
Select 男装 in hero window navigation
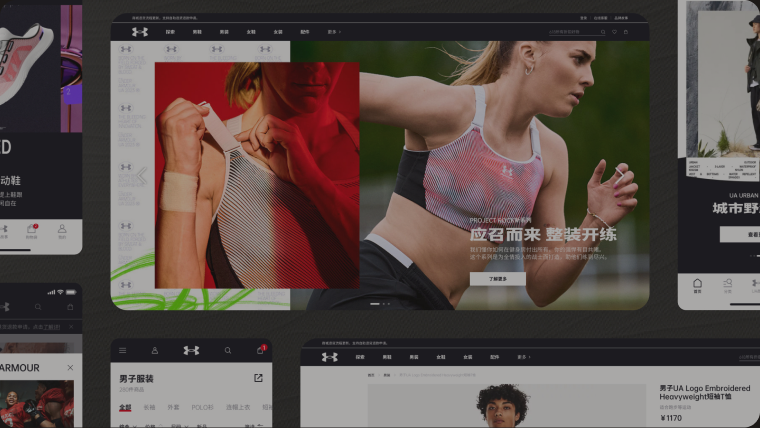(x=224, y=32)
